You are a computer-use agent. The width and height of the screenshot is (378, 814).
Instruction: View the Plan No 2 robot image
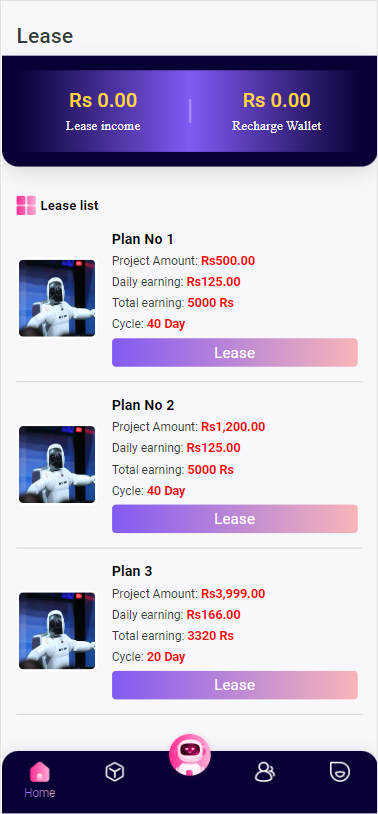coord(57,465)
